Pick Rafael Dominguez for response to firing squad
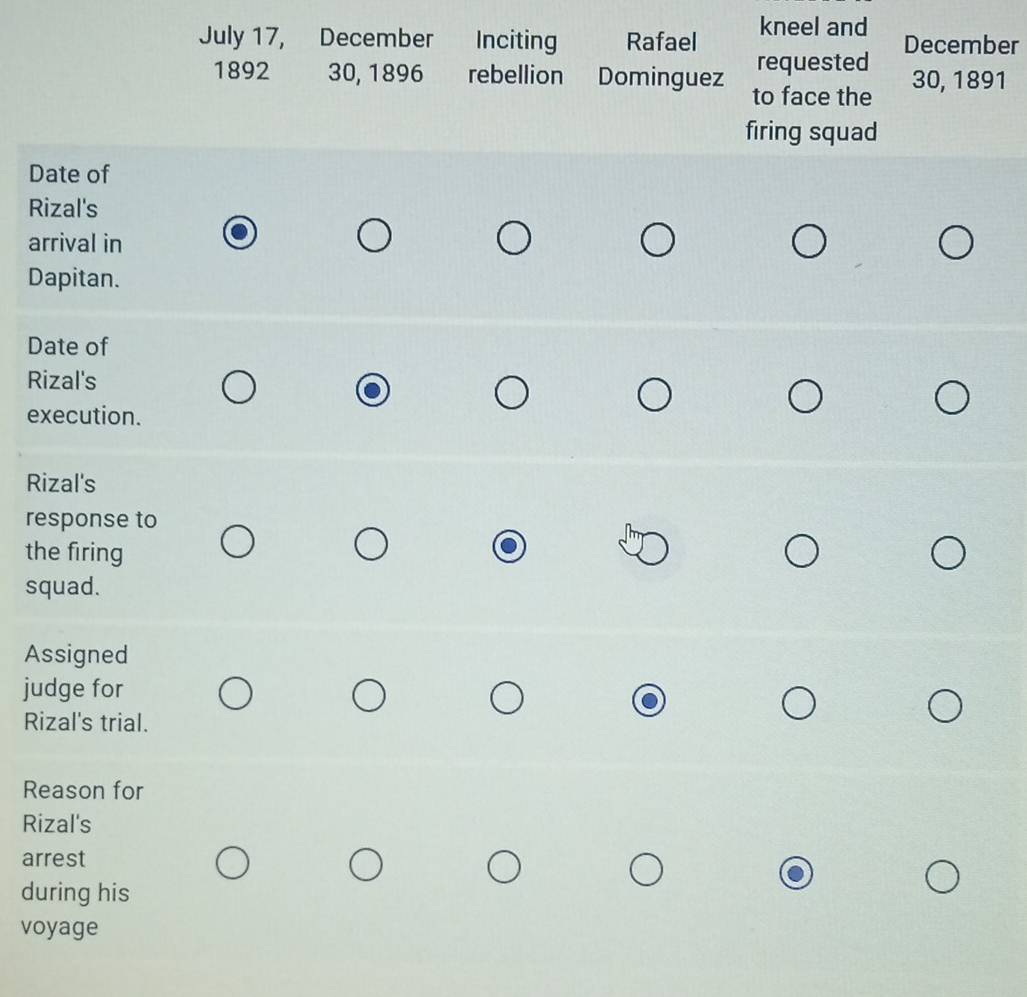This screenshot has width=1027, height=997. click(x=652, y=548)
